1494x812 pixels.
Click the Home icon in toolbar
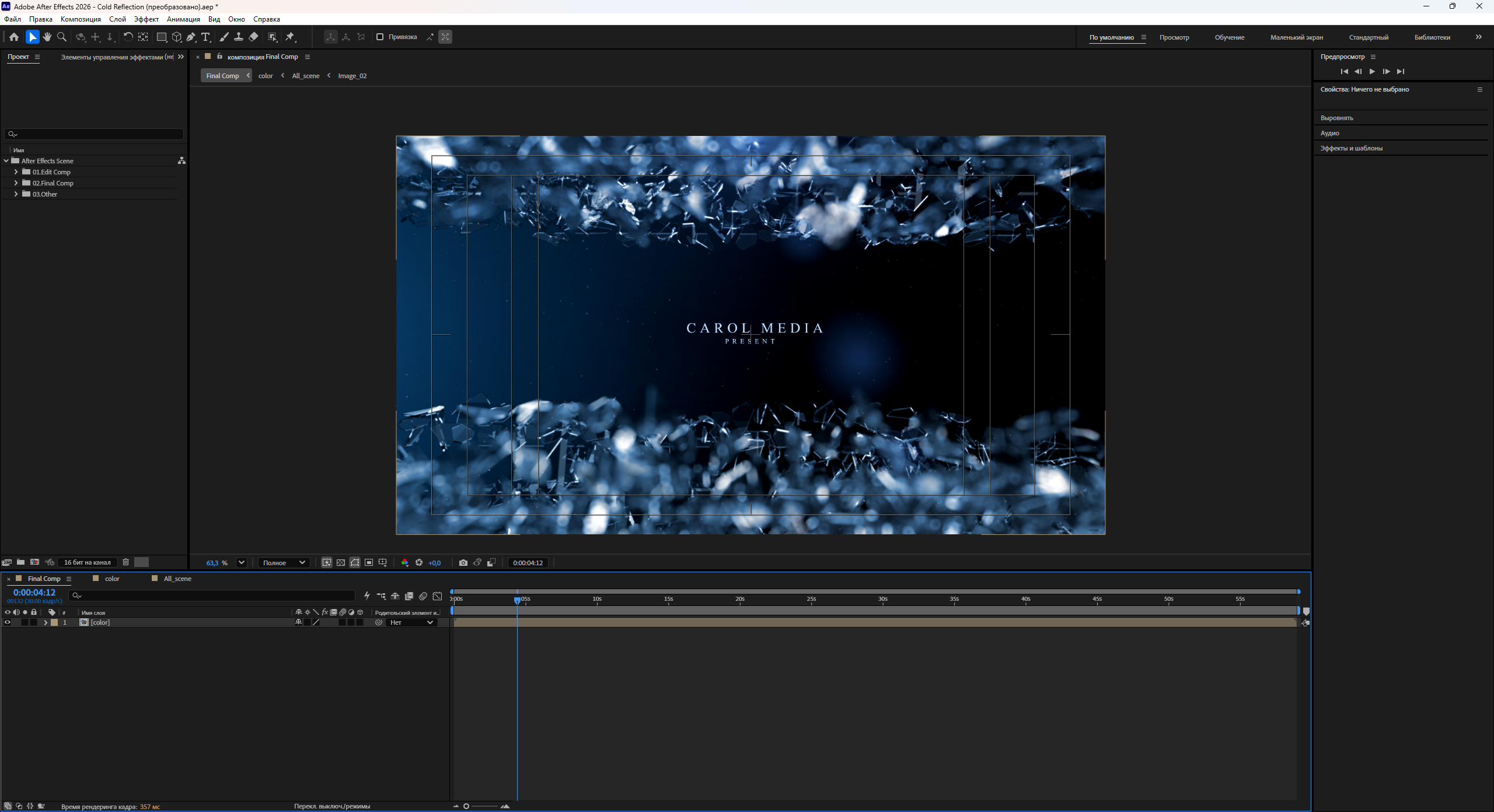coord(14,37)
